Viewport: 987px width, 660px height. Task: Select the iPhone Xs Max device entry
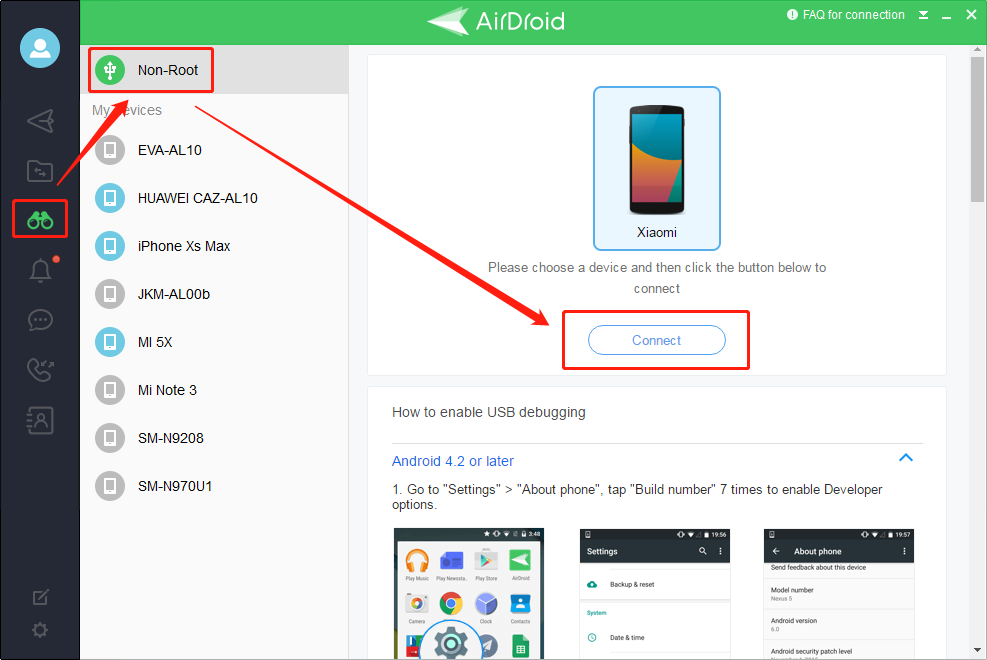pyautogui.click(x=182, y=246)
